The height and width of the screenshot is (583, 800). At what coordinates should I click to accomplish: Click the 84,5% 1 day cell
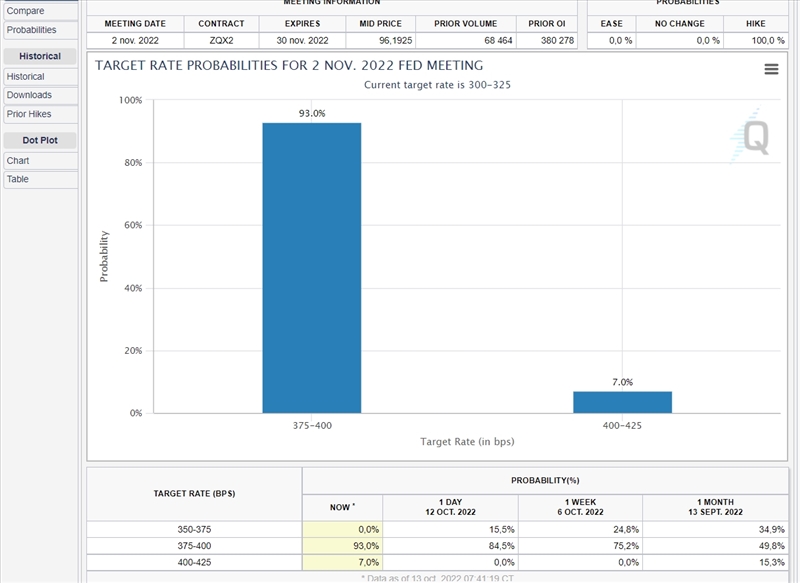(451, 546)
